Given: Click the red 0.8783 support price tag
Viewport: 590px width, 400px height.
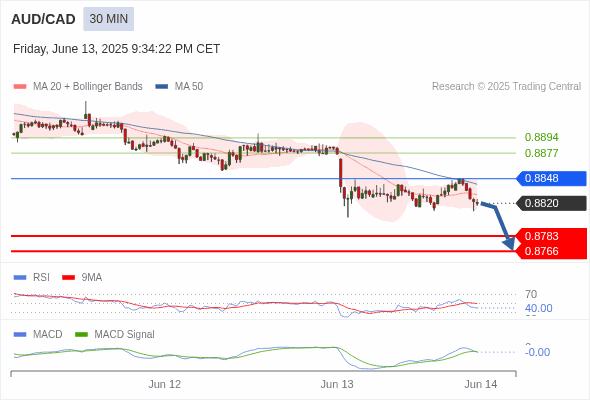Looking at the screenshot, I should click(551, 236).
